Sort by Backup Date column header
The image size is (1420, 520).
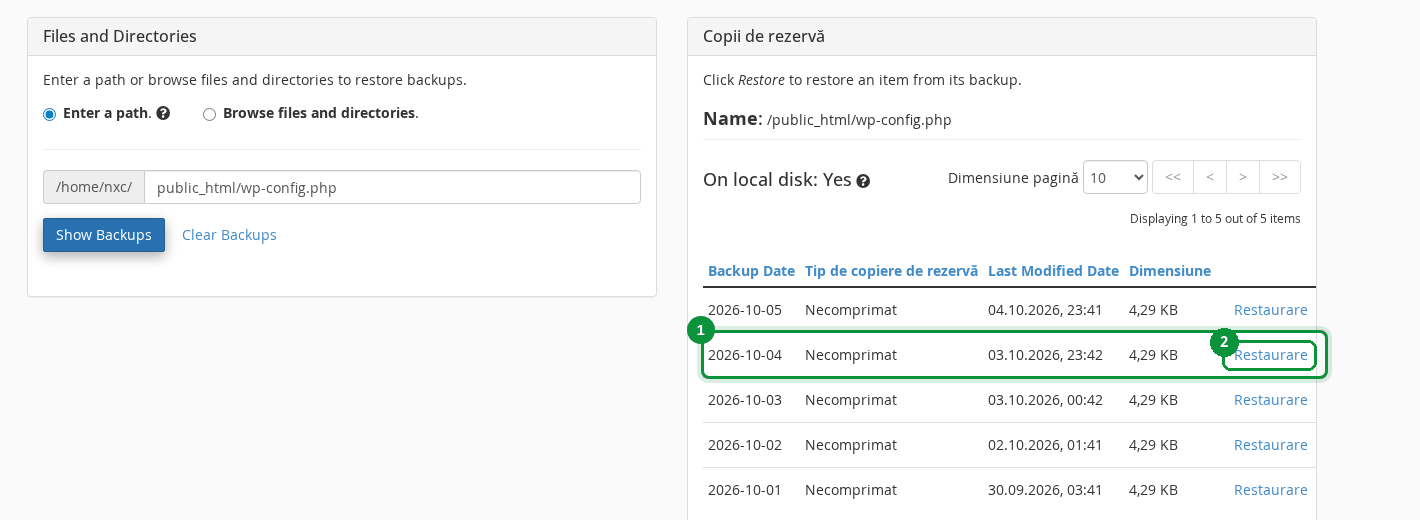(751, 271)
